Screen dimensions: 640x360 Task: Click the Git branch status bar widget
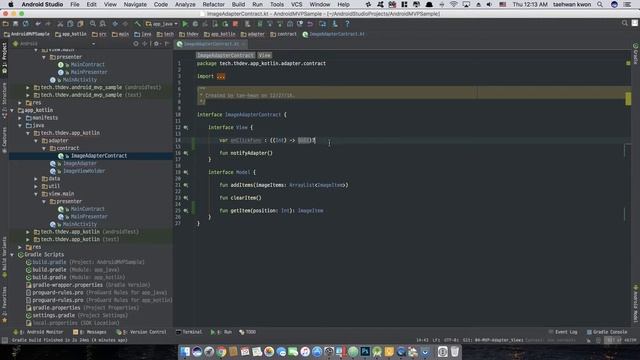493,340
